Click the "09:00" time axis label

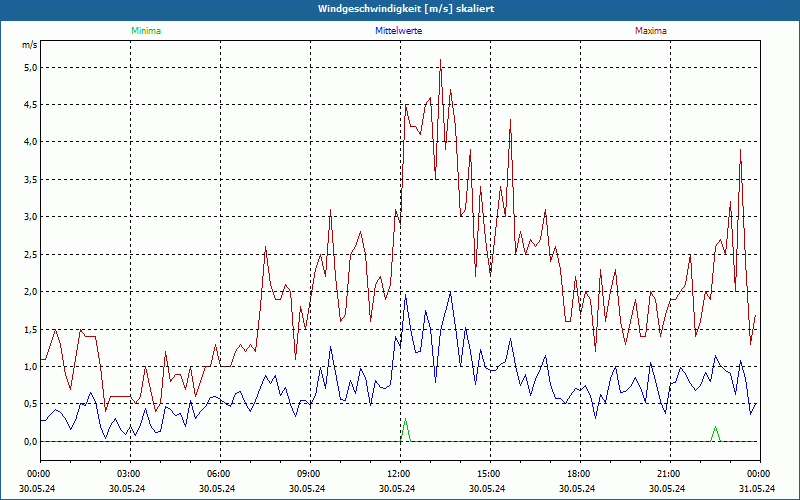pyautogui.click(x=310, y=474)
